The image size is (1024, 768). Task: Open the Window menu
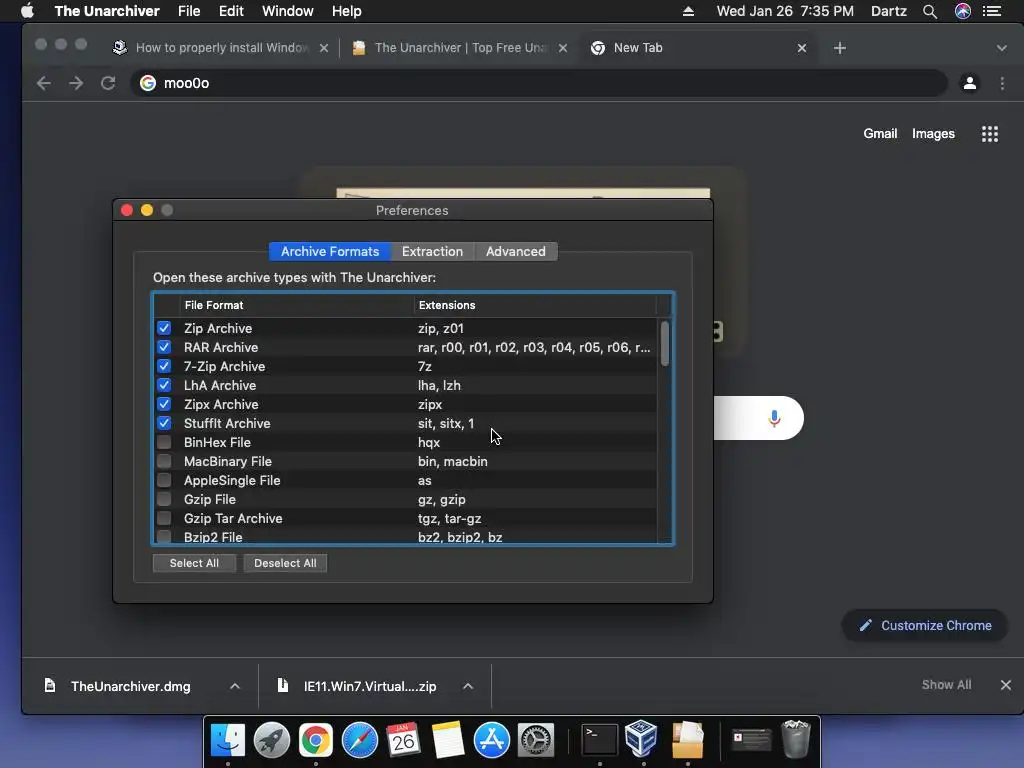pos(287,11)
